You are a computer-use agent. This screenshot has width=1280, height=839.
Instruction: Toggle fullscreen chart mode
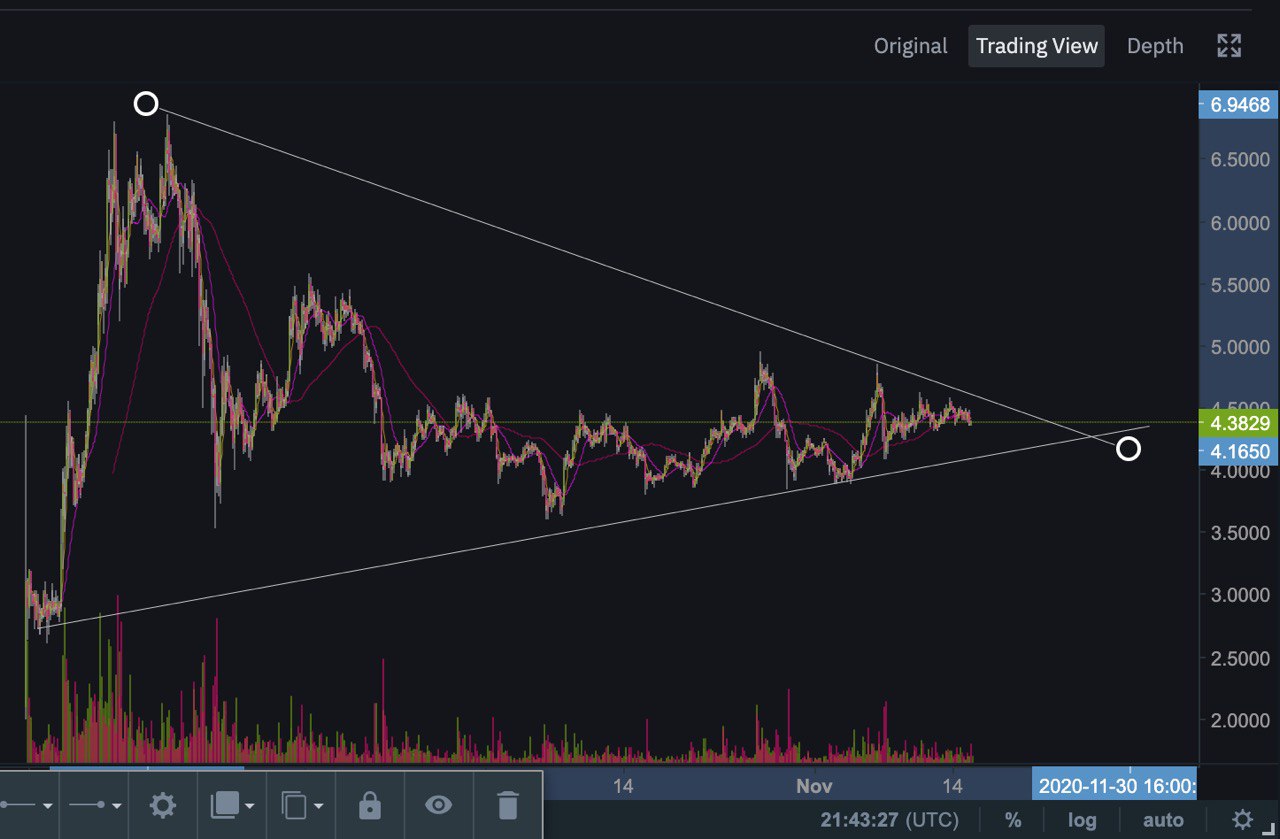click(x=1229, y=45)
